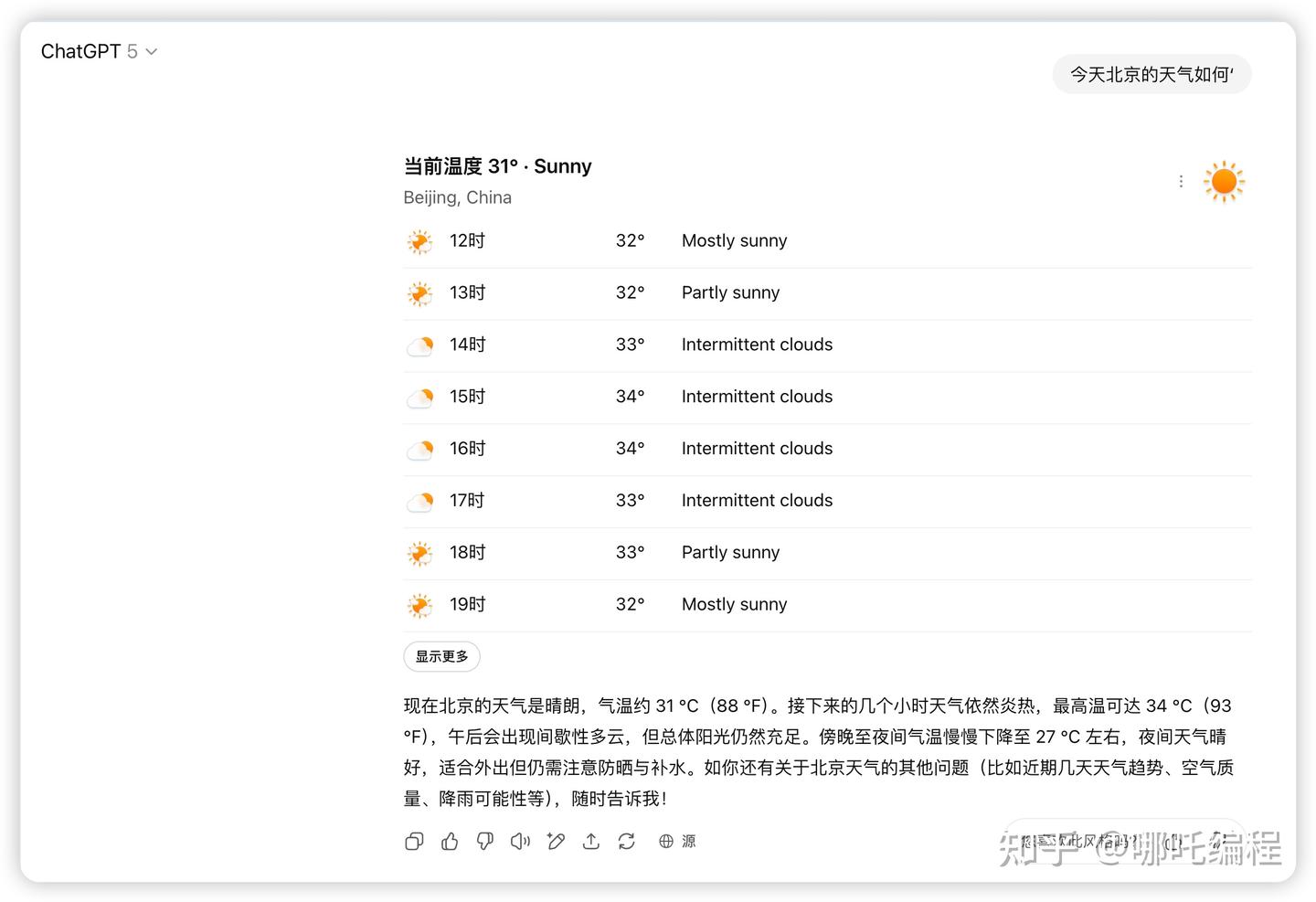
Task: Edit the response using the pencil icon
Action: pyautogui.click(x=556, y=841)
